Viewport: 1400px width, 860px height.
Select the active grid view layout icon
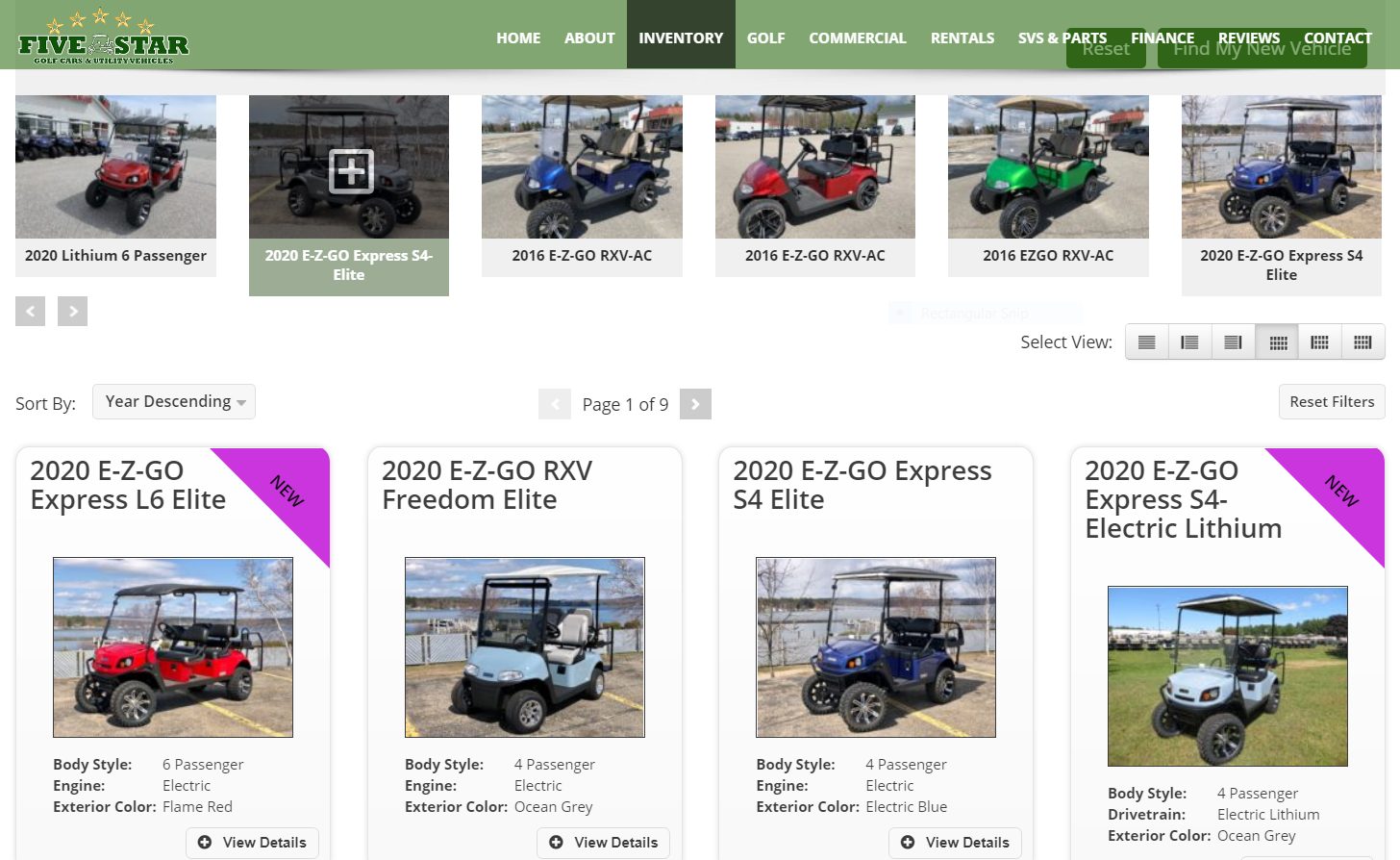(1278, 342)
